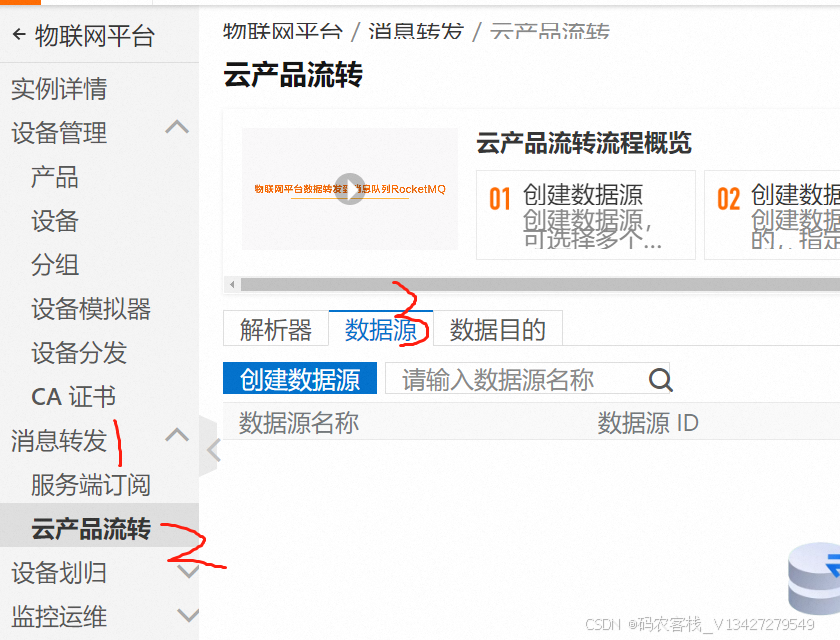The image size is (840, 640).
Task: Switch to the 解析器 tab
Action: 276,329
